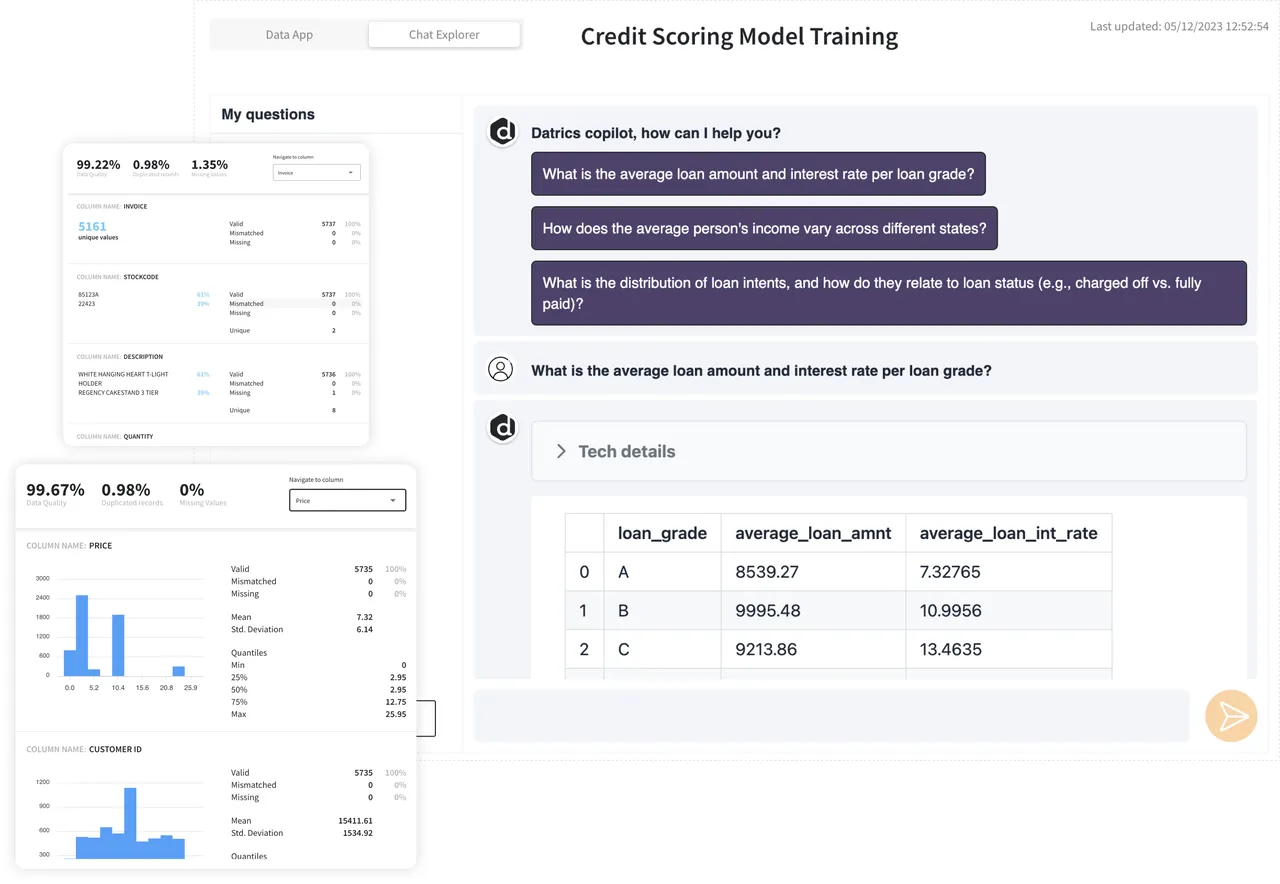Select the average loan amount per grade suggestion
Viewport: 1280px width, 884px height.
(758, 174)
